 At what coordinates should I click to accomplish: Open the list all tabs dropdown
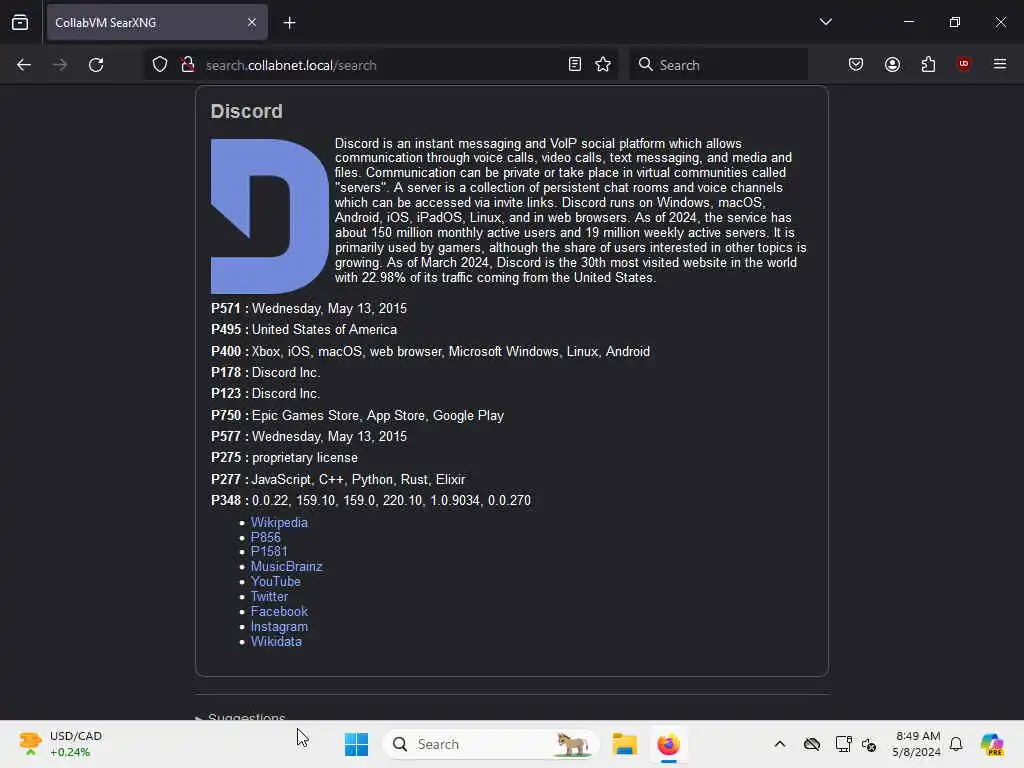coord(825,22)
